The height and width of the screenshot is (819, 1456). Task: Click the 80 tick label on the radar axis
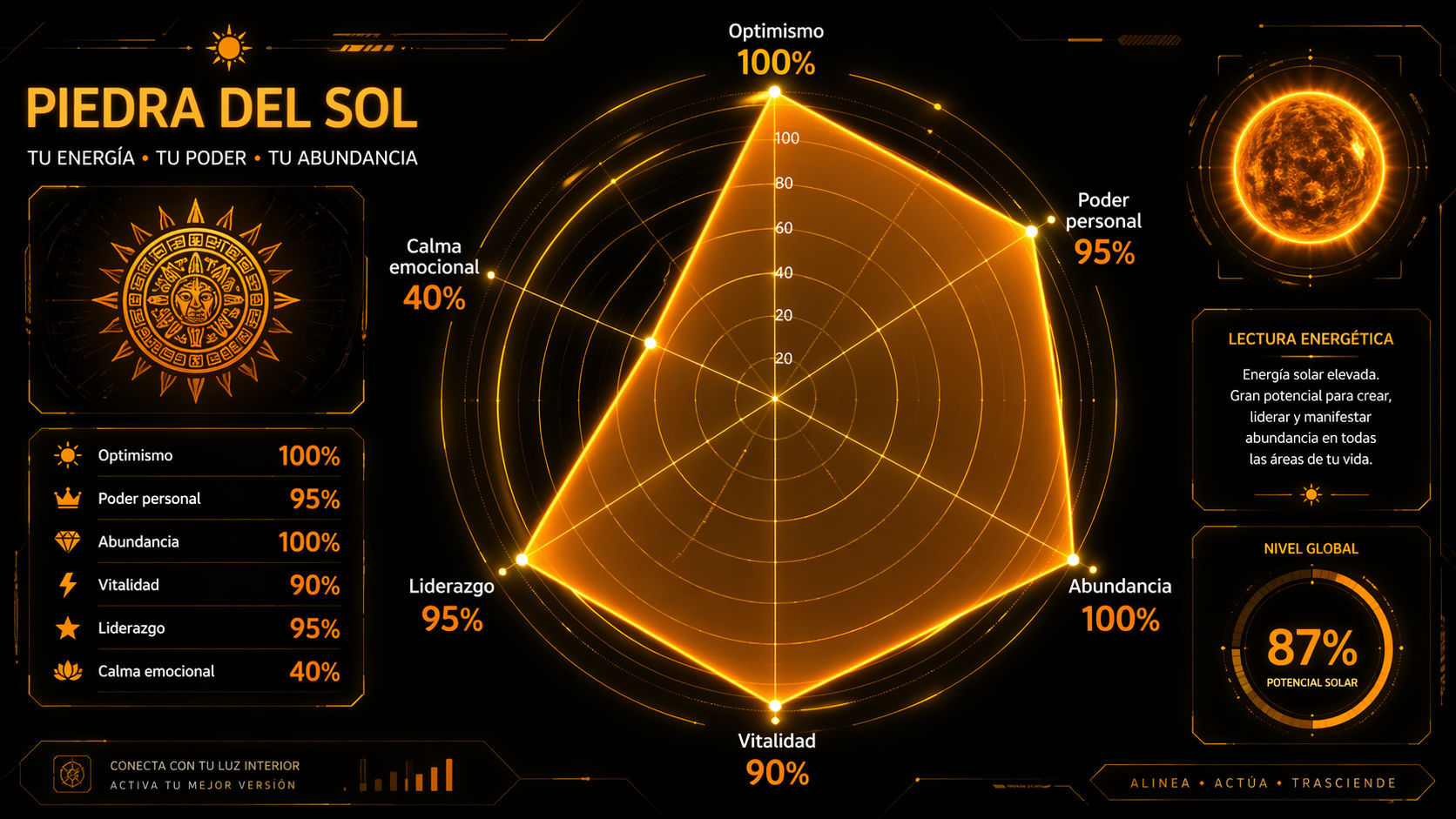tap(785, 183)
